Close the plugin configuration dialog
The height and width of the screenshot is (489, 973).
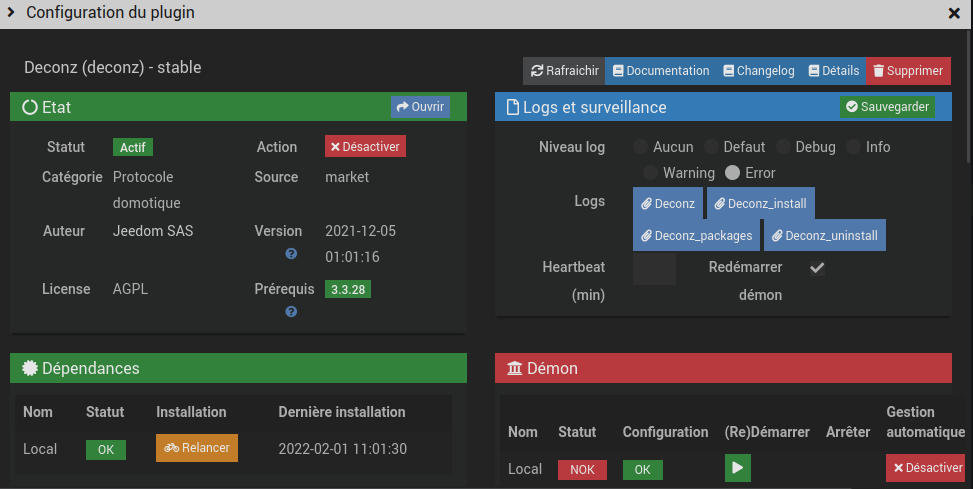[954, 13]
